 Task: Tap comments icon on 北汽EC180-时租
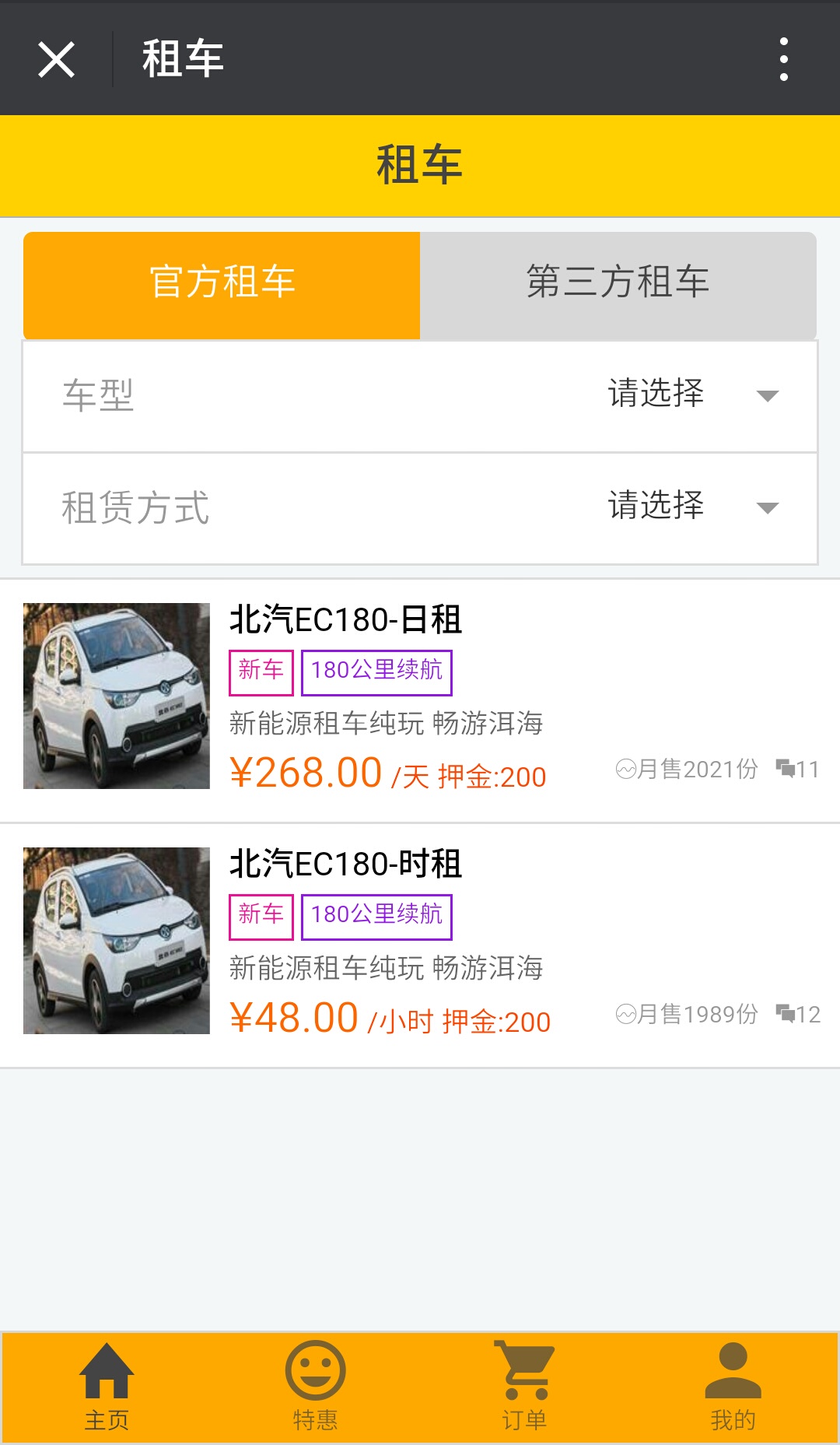(786, 1013)
